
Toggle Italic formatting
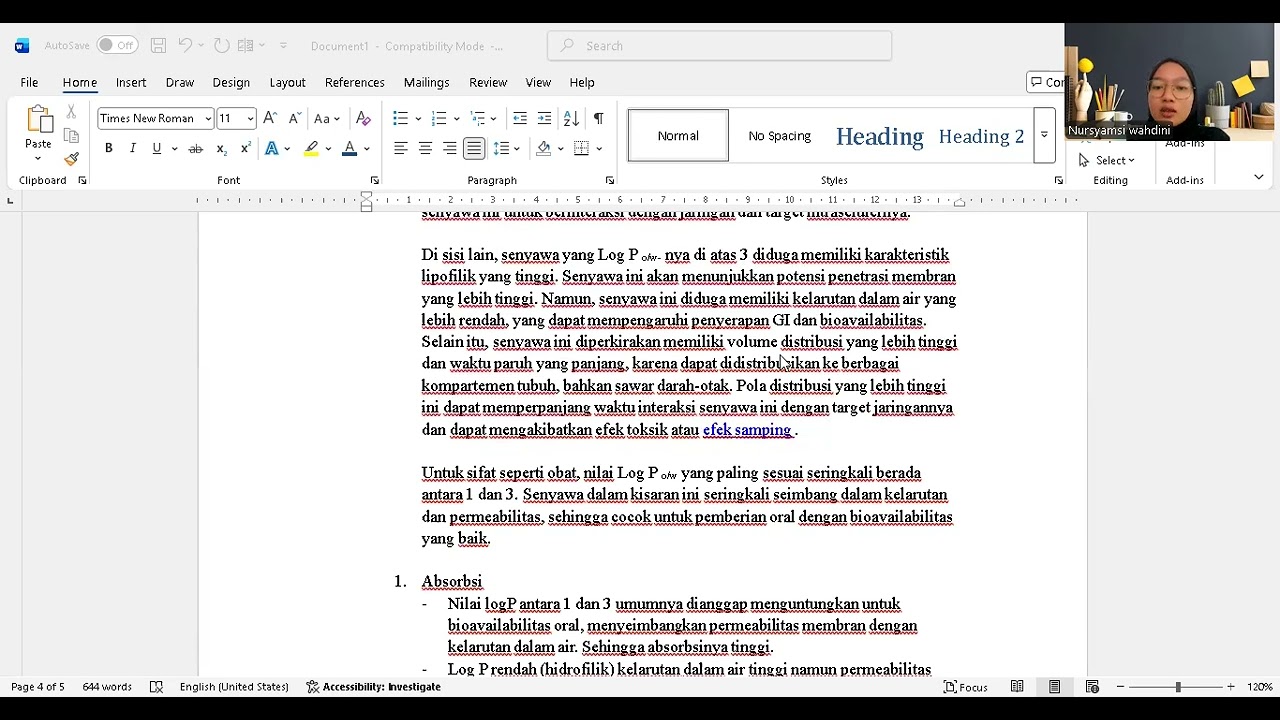[x=132, y=149]
